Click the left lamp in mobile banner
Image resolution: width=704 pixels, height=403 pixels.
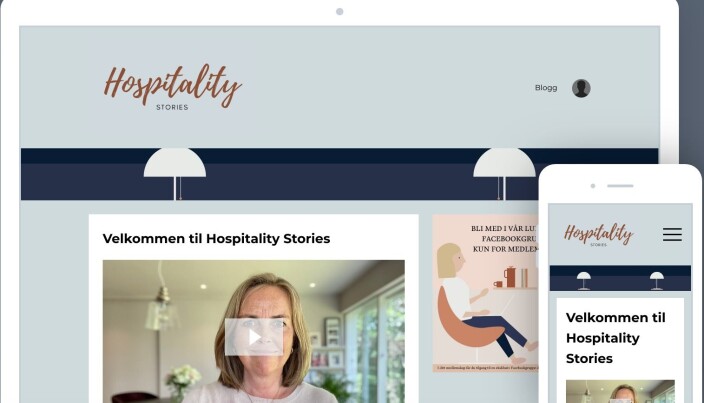(584, 280)
